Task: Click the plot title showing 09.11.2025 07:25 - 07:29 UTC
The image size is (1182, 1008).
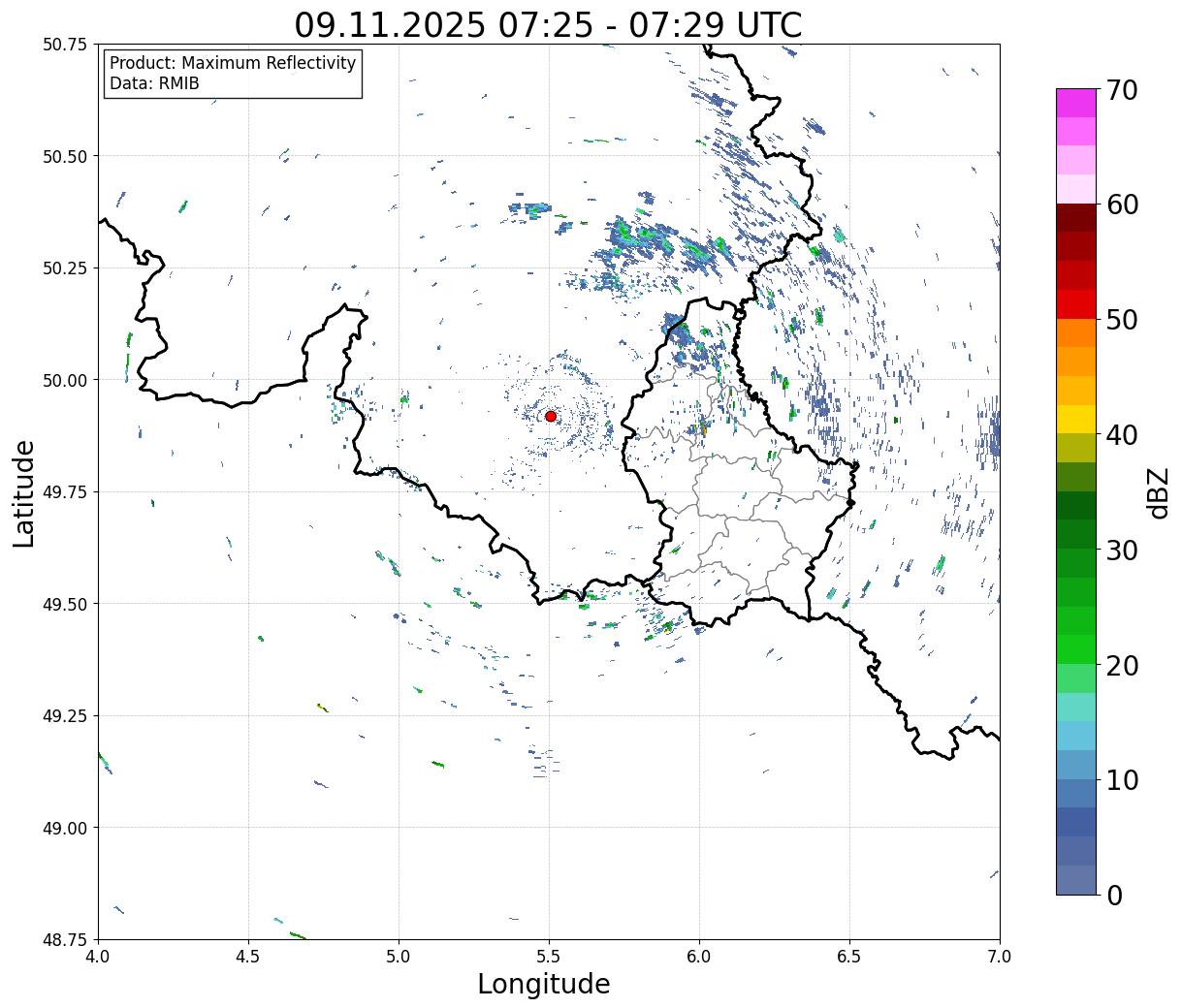Action: pyautogui.click(x=548, y=24)
